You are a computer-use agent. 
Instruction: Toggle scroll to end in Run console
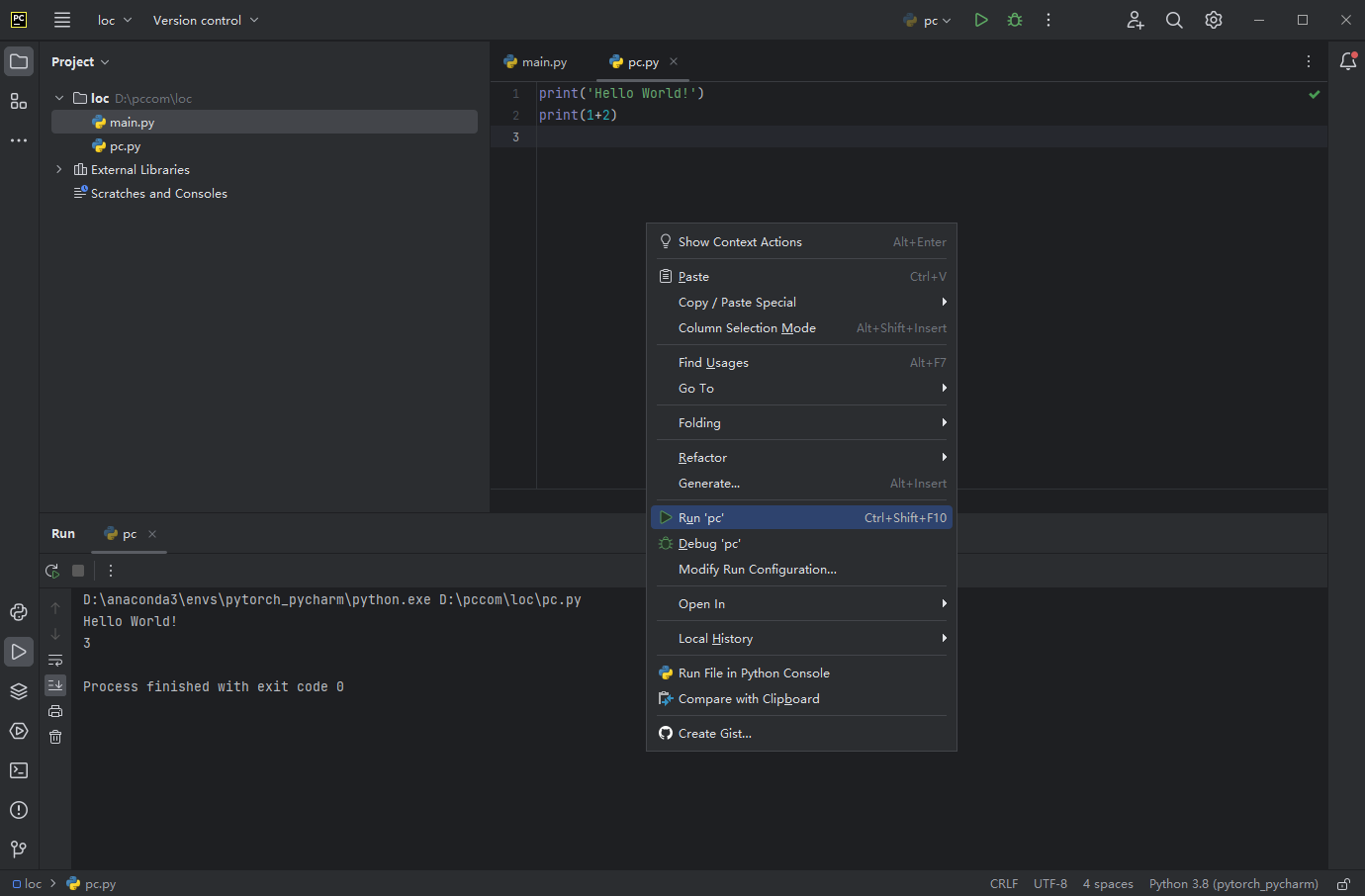point(55,685)
